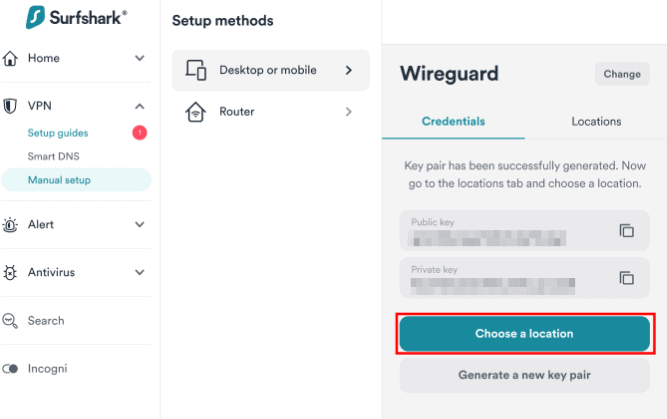This screenshot has height=419, width=667.
Task: Switch to the Locations tab
Action: pos(596,121)
